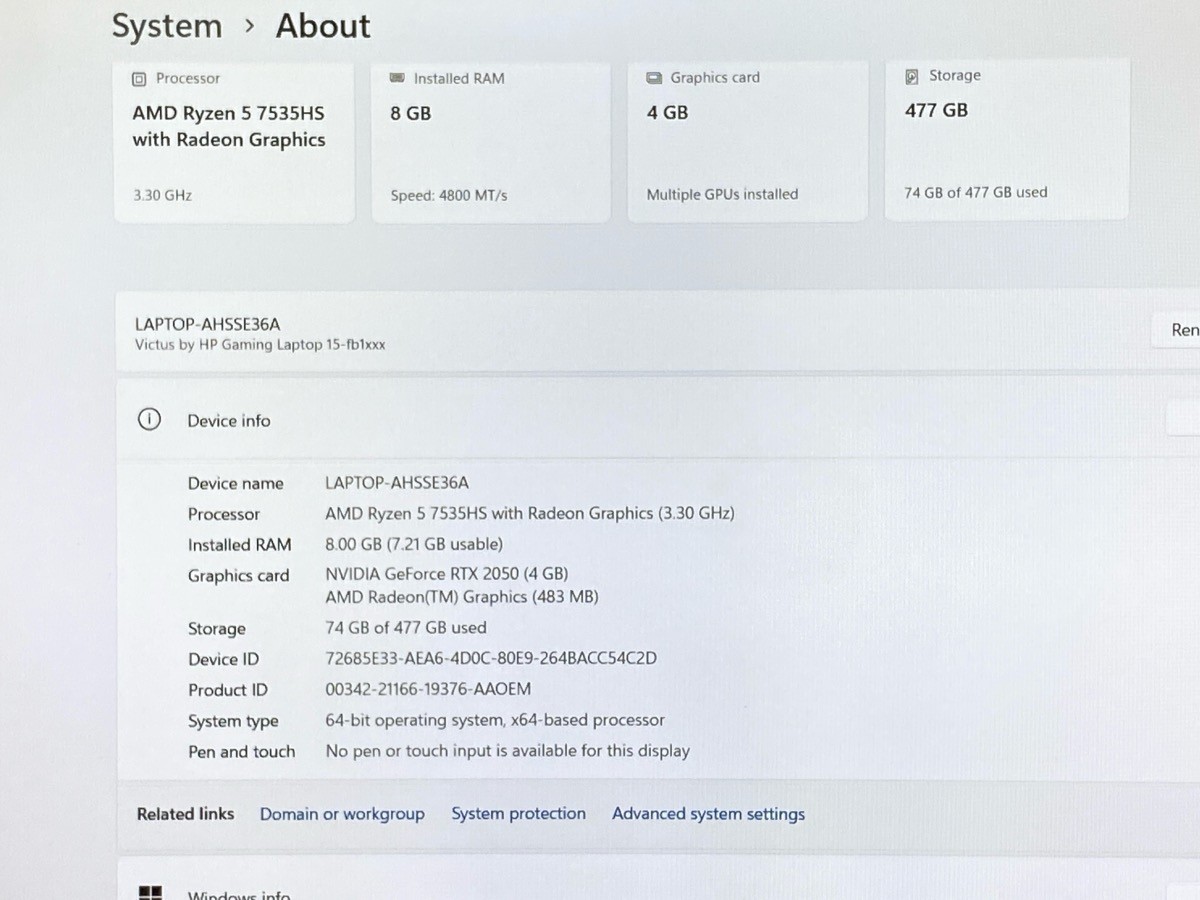
Task: Click the Windows logo icon
Action: pyautogui.click(x=150, y=893)
